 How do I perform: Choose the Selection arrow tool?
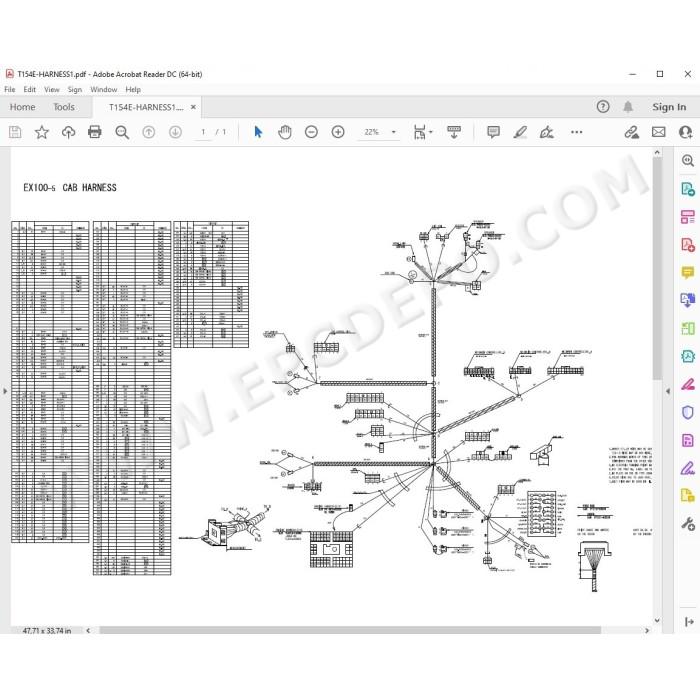point(258,132)
